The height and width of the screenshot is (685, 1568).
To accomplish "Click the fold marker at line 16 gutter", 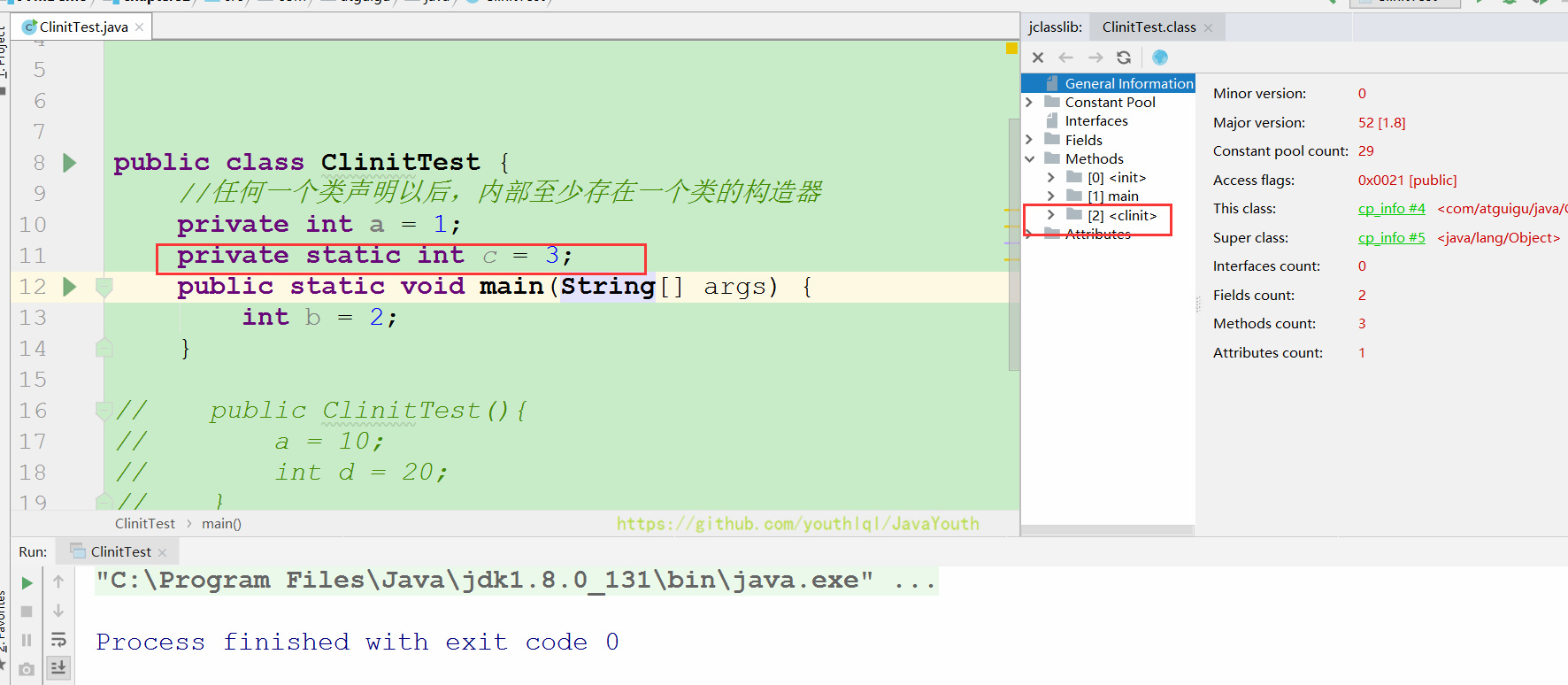I will point(104,410).
